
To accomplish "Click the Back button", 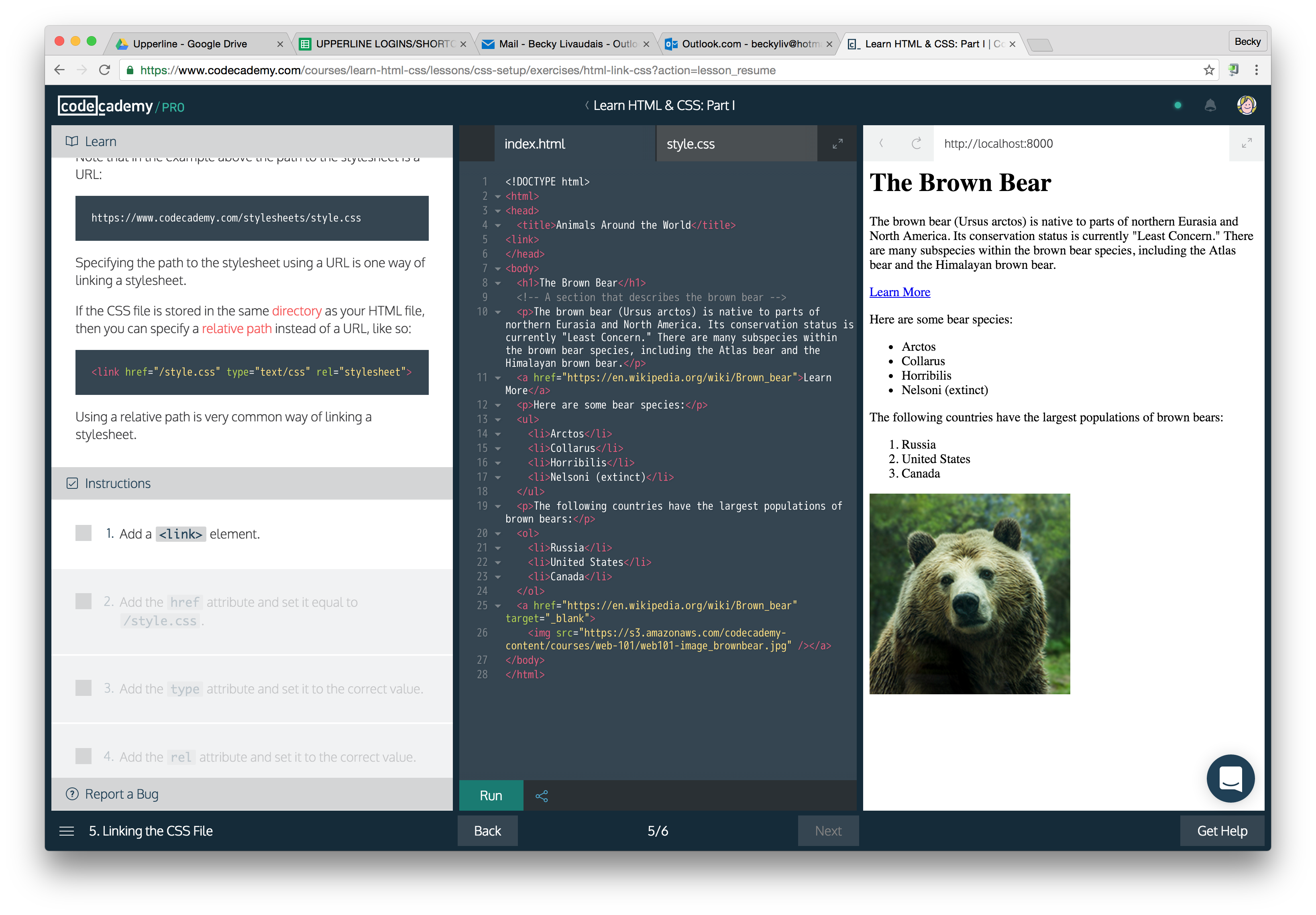I will click(487, 832).
